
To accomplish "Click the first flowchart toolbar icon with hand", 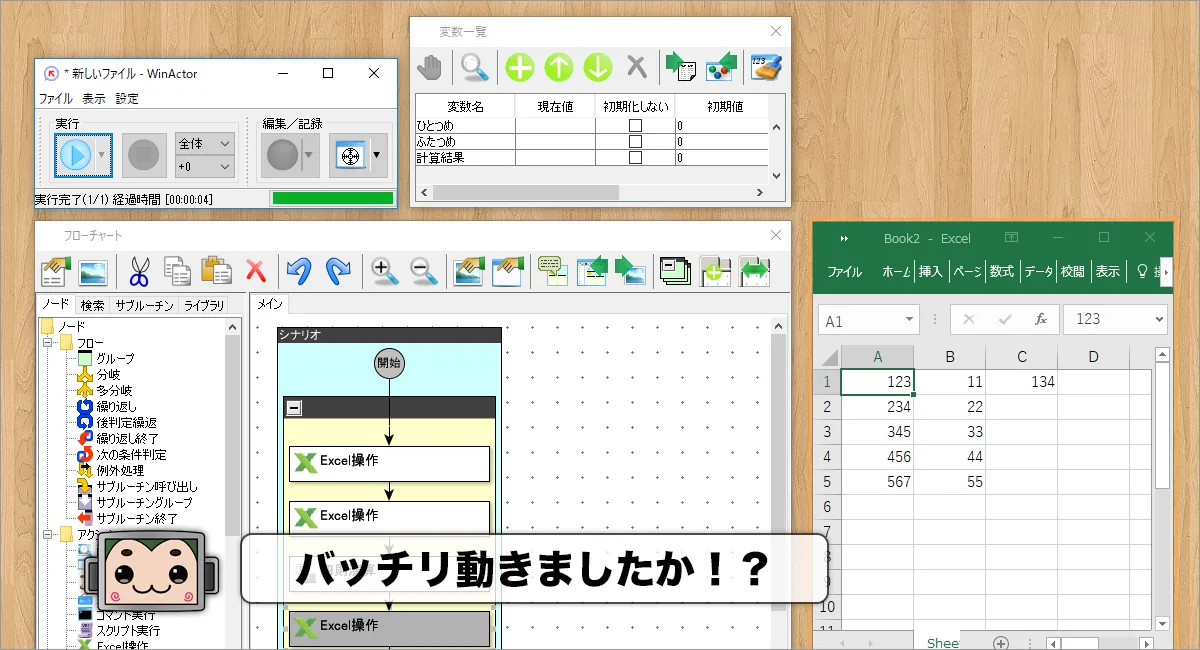I will coord(55,271).
